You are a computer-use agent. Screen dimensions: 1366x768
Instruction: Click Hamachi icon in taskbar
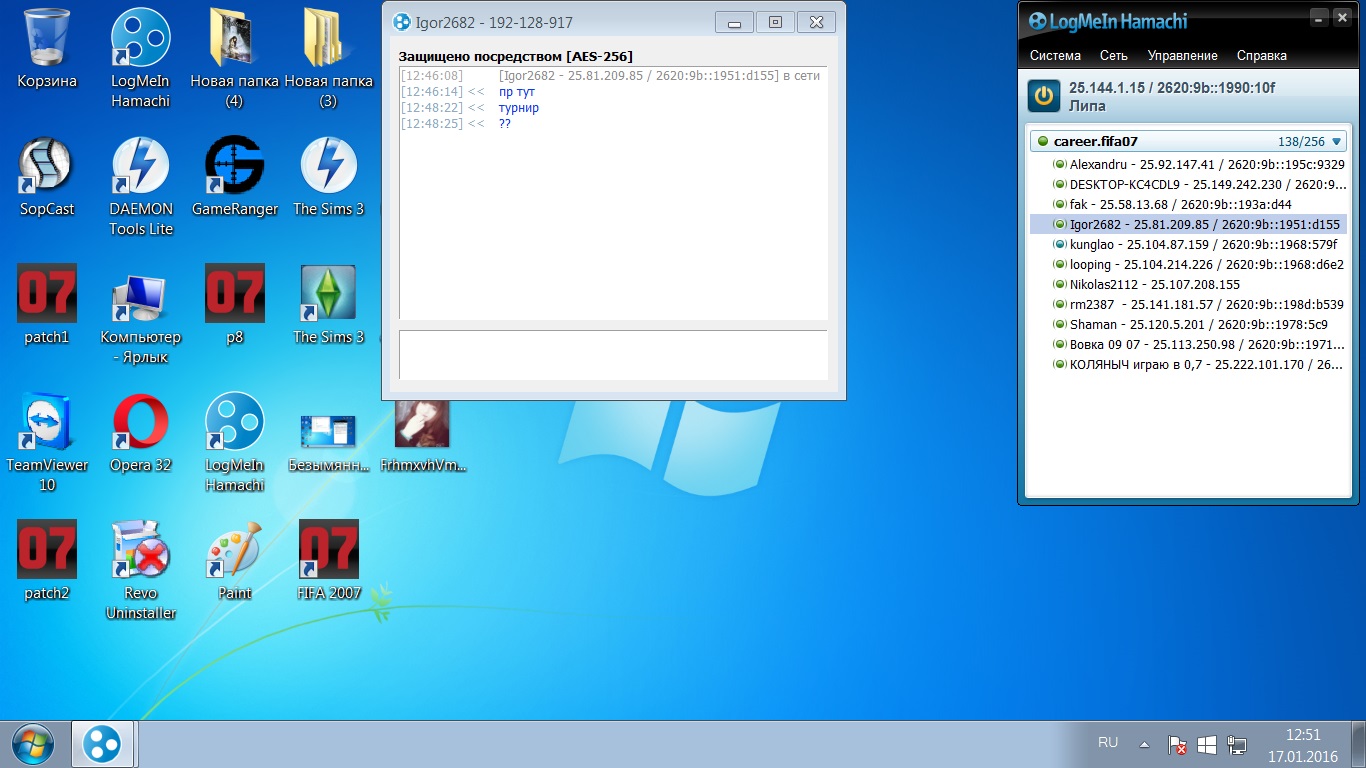coord(102,744)
